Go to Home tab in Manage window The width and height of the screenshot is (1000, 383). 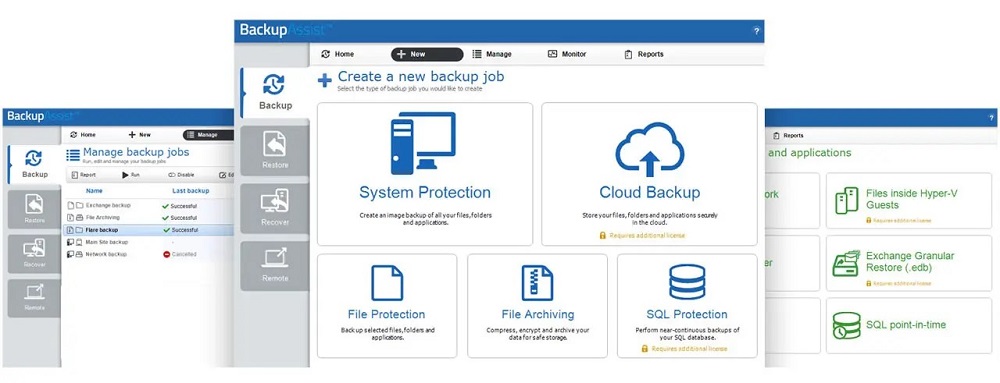[83, 135]
